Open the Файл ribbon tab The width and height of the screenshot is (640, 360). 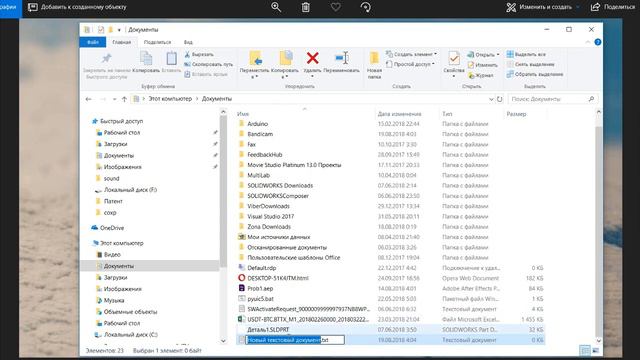(x=93, y=42)
